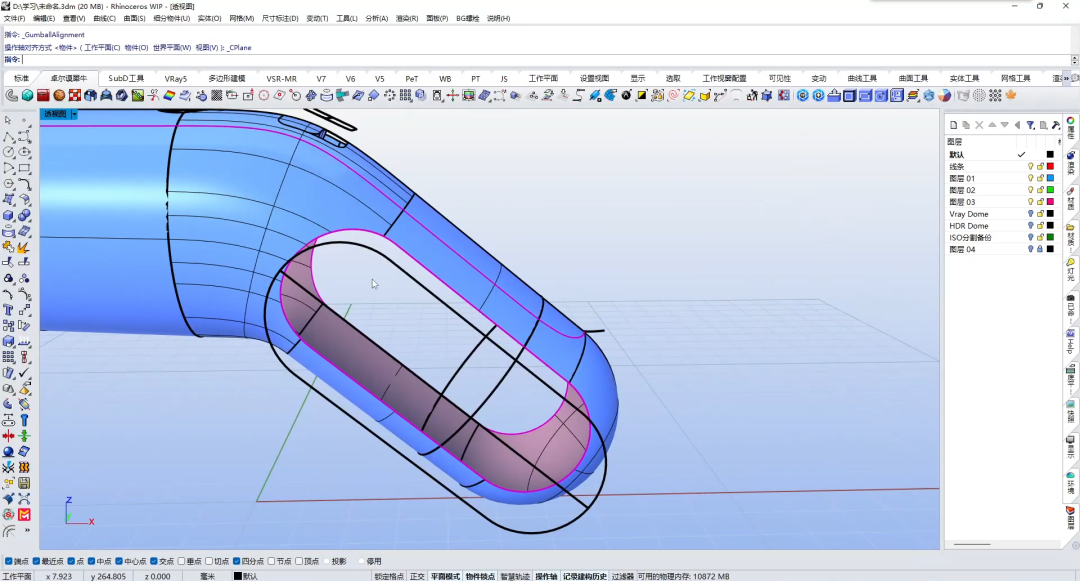Create a new layer in the layers panel
This screenshot has height=581, width=1080.
point(953,125)
